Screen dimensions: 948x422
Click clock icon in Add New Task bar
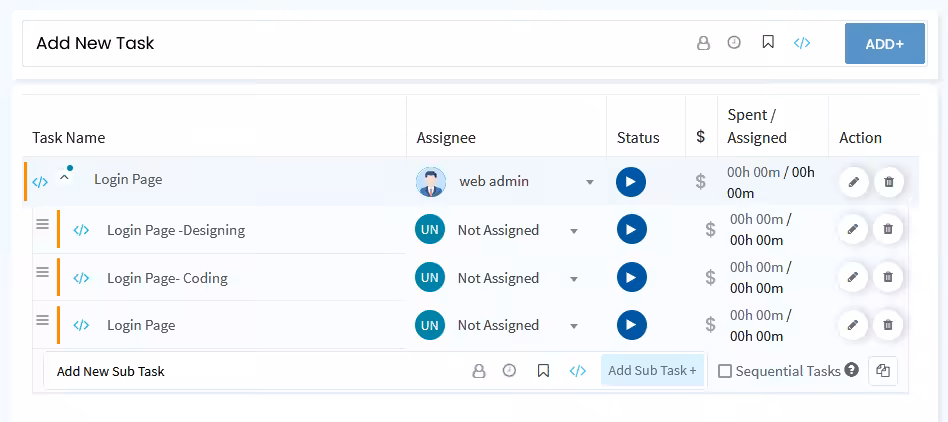coord(734,43)
